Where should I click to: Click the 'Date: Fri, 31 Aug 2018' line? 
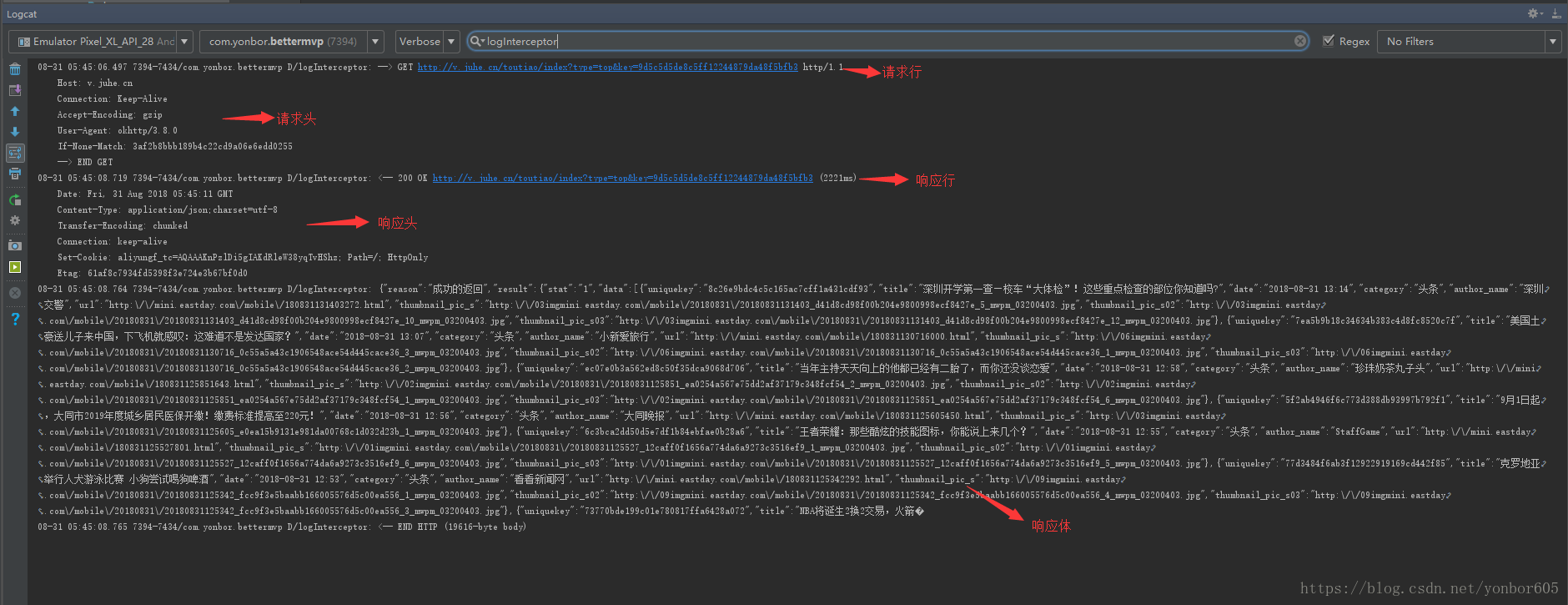(145, 194)
